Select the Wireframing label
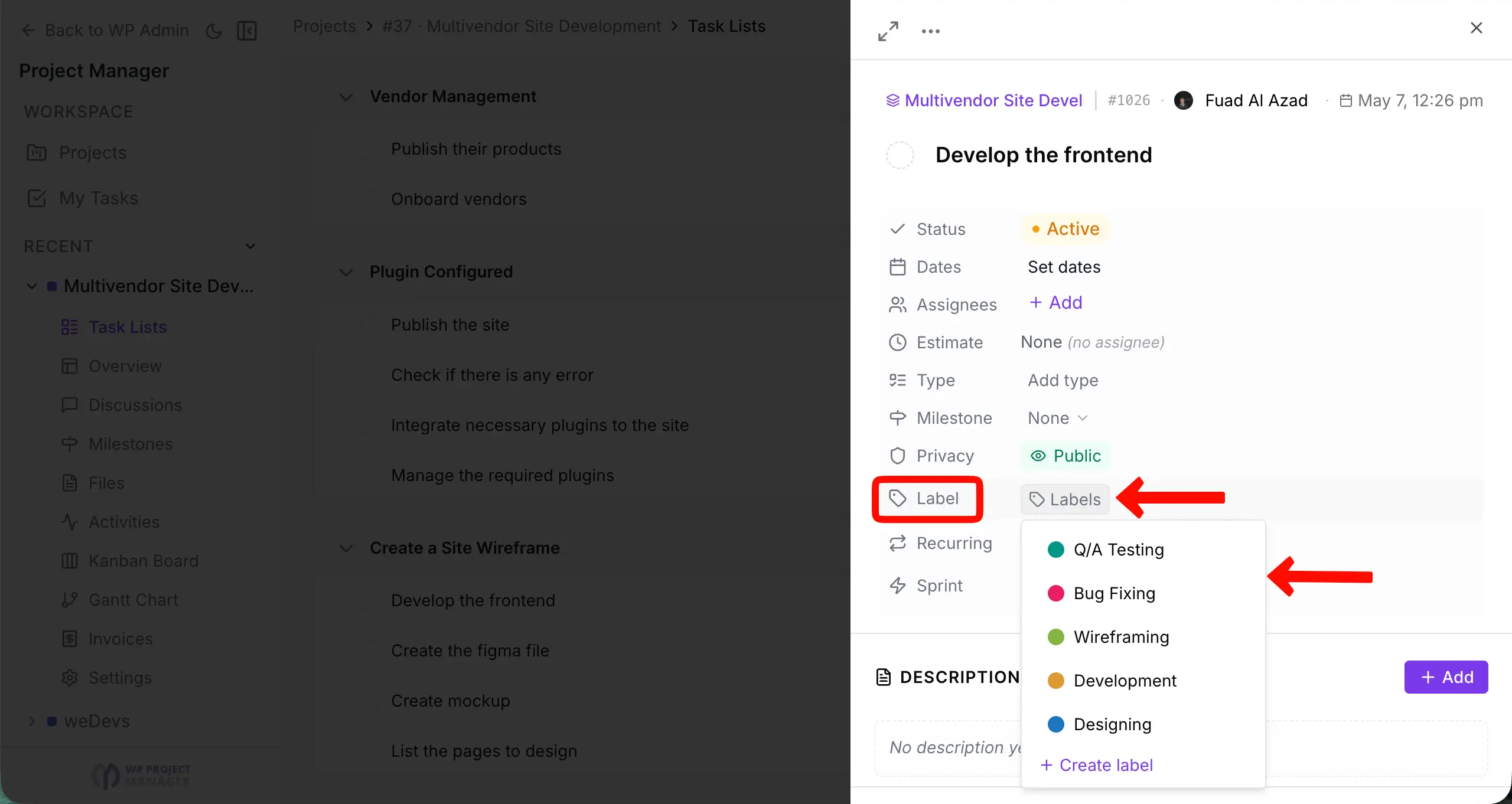The image size is (1512, 804). tap(1143, 637)
